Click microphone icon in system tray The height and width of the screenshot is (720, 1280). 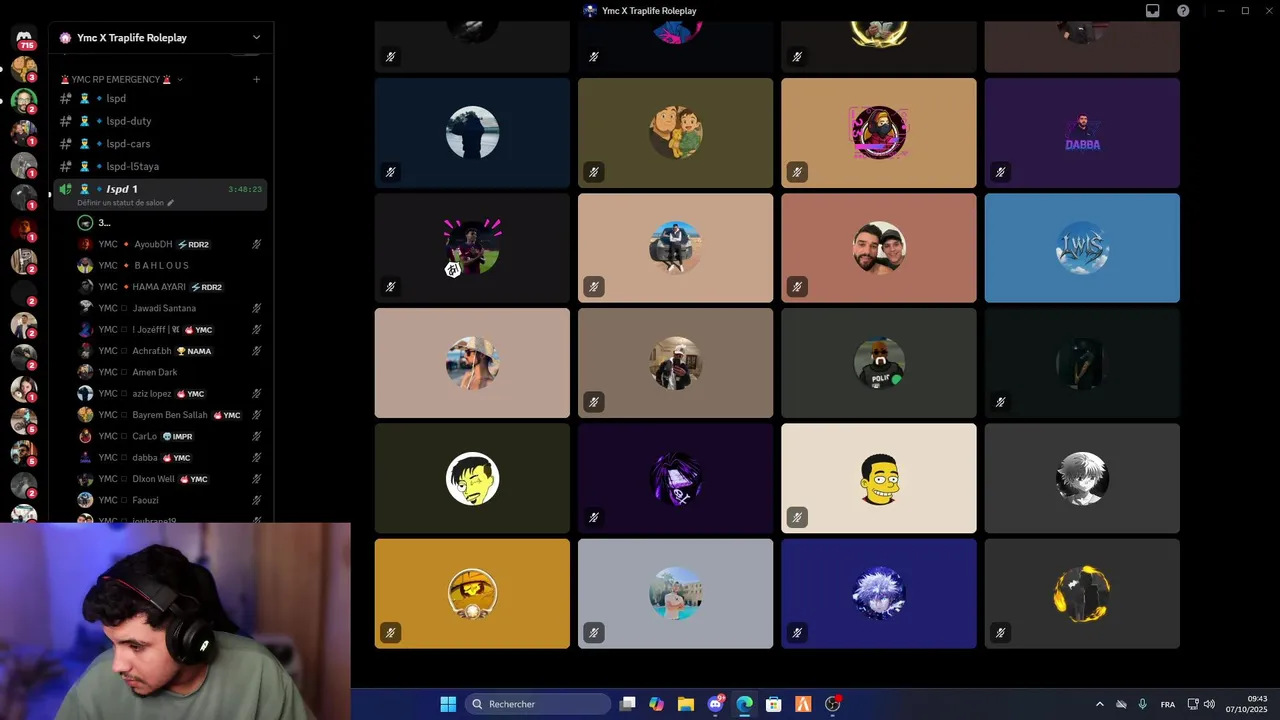click(1142, 704)
